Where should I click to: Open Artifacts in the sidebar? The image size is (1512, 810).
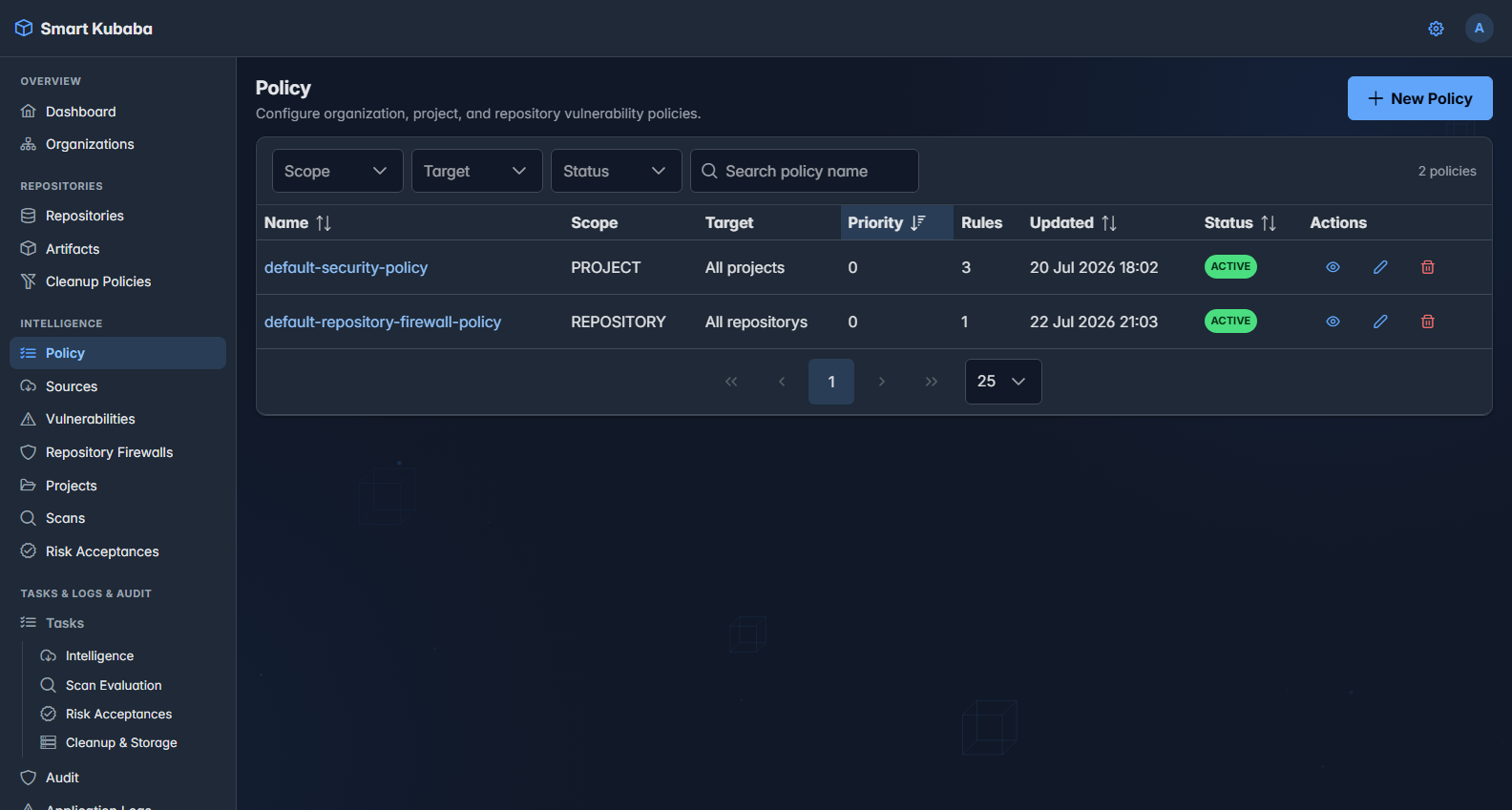(x=118, y=249)
